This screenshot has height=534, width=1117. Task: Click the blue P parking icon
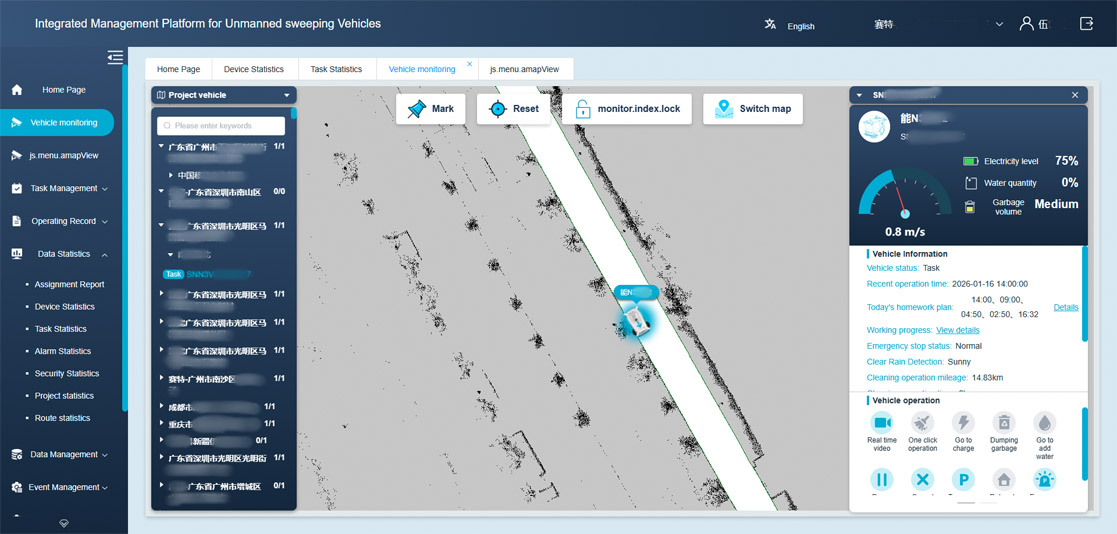click(963, 480)
